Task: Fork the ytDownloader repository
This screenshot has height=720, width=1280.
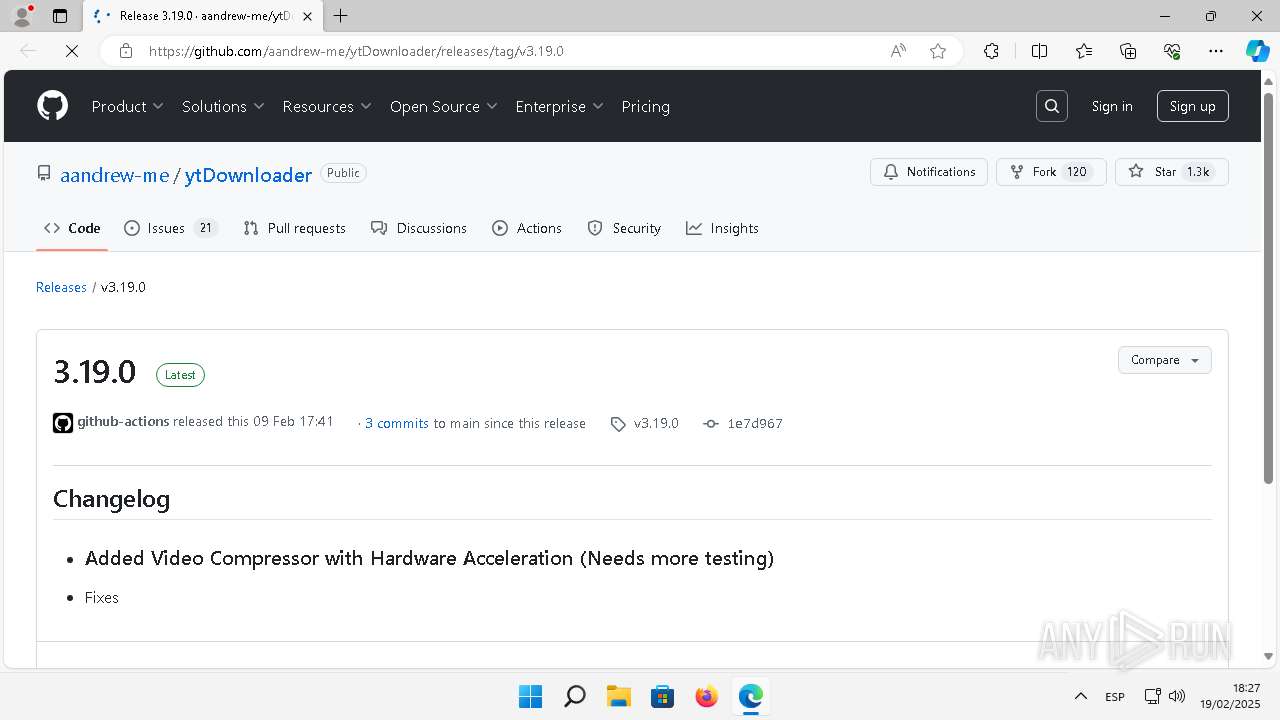Action: [1051, 172]
